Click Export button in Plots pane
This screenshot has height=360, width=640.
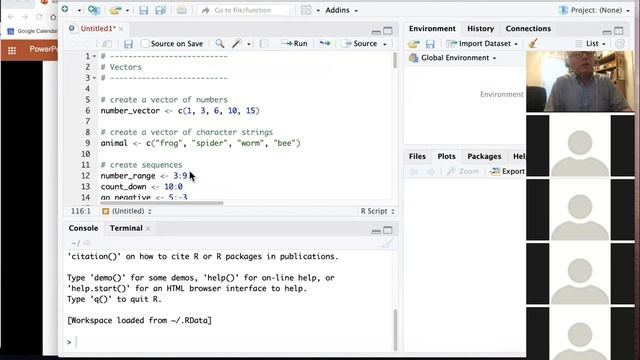508,171
